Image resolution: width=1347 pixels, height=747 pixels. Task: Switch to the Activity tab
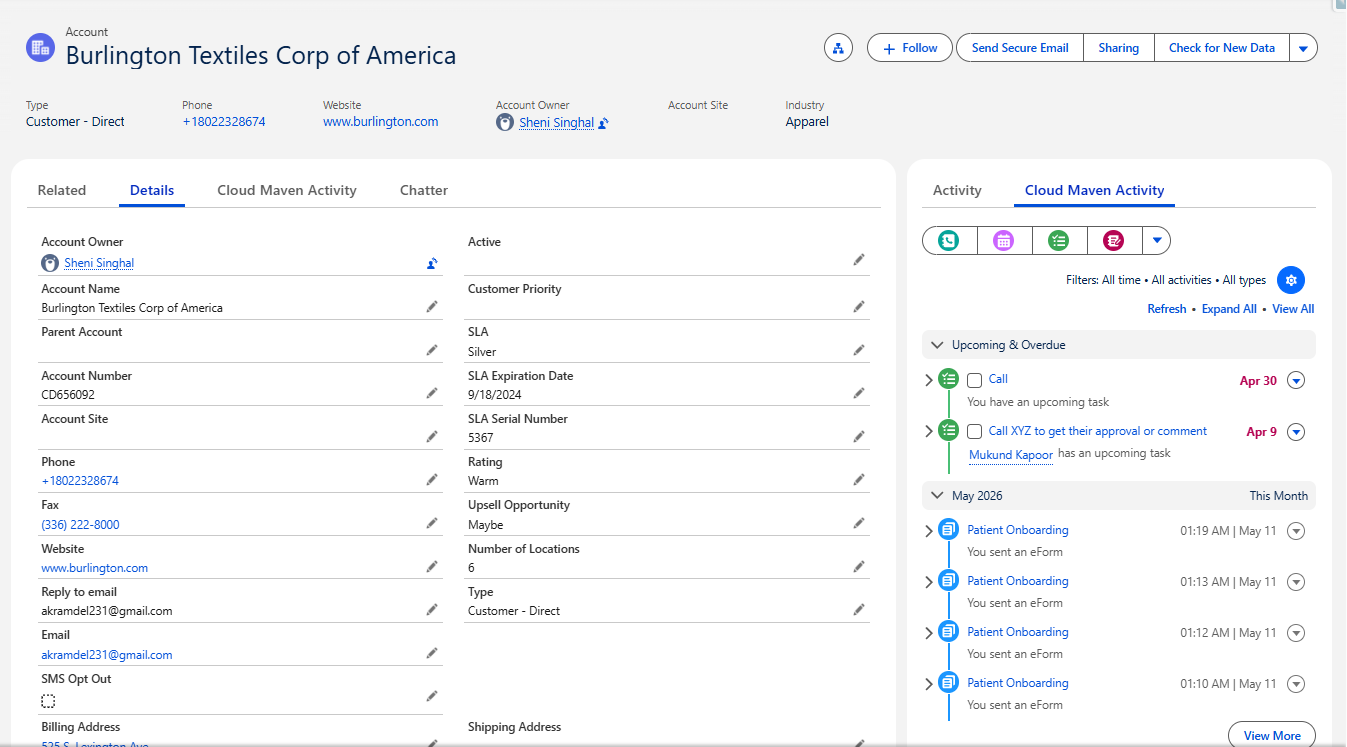click(957, 190)
